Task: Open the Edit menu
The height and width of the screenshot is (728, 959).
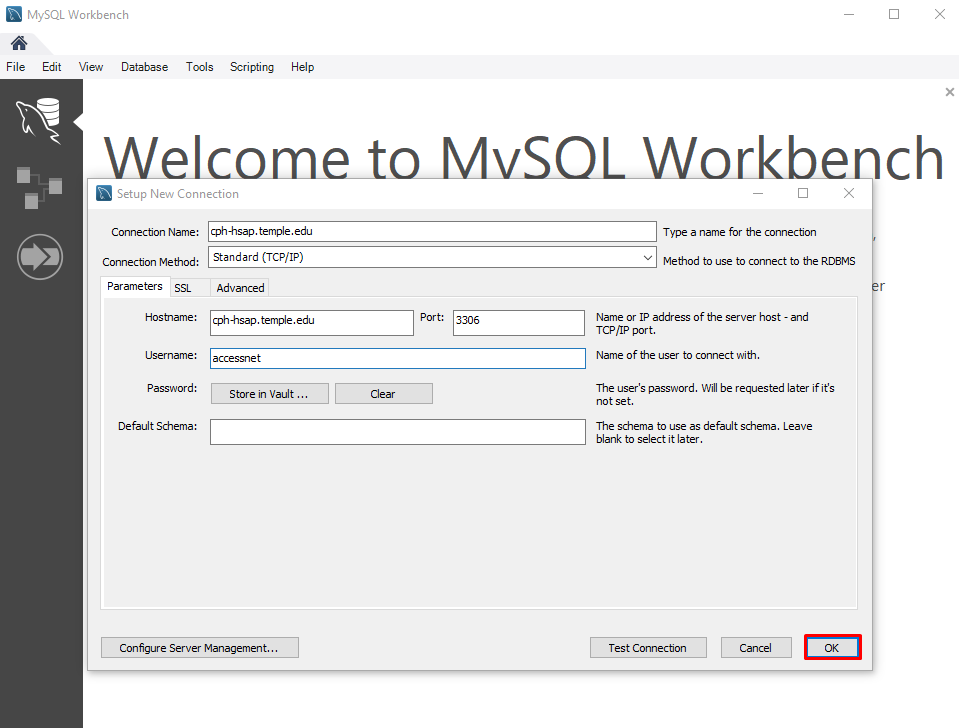Action: (x=51, y=67)
